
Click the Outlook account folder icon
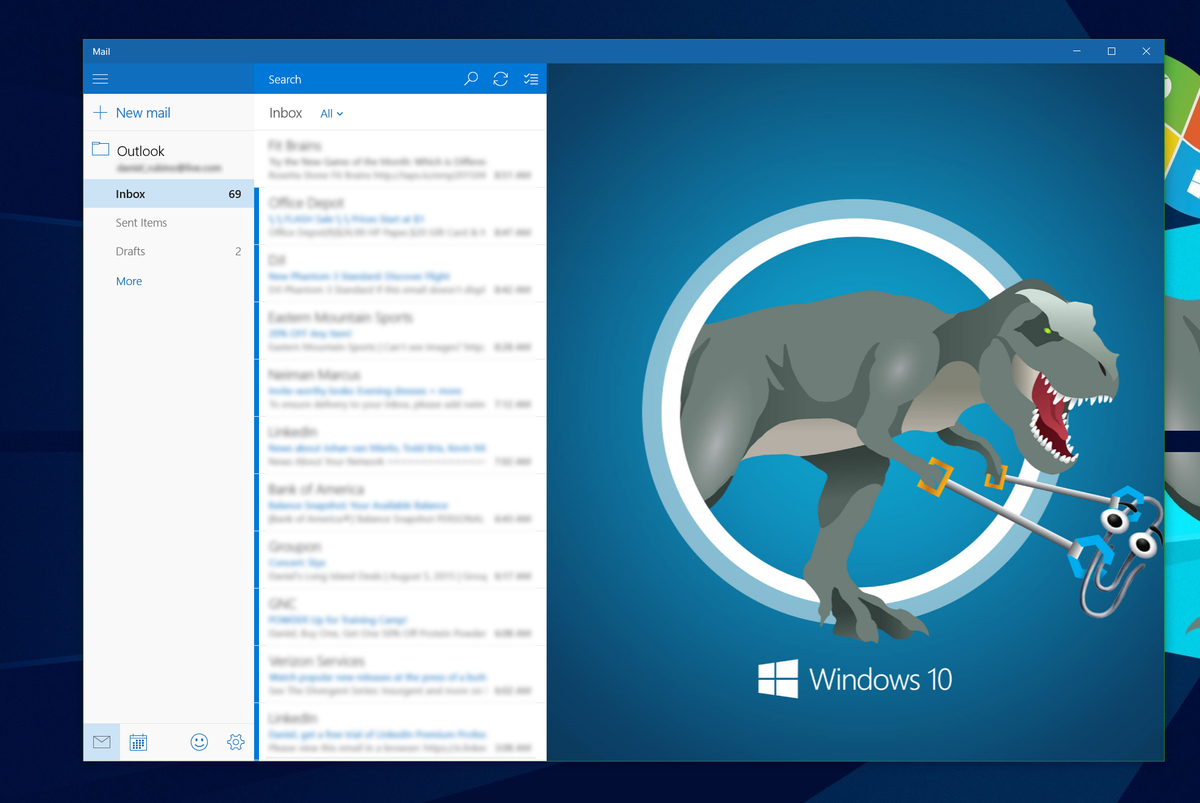100,148
